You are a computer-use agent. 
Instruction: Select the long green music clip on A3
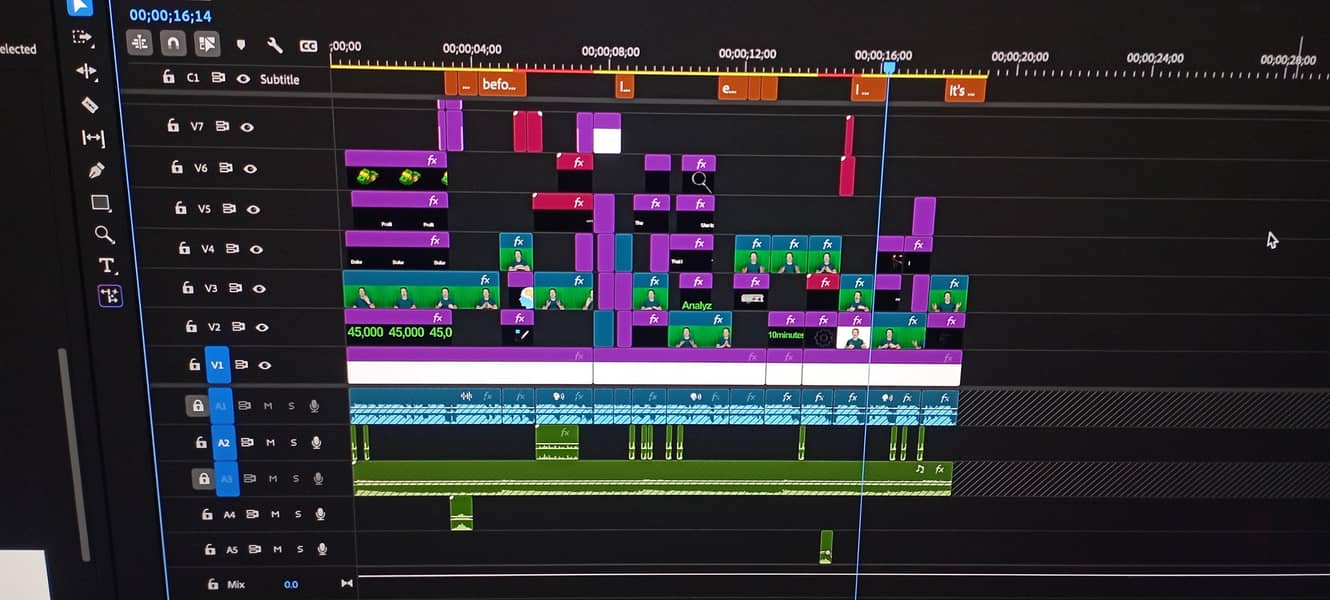(652, 478)
